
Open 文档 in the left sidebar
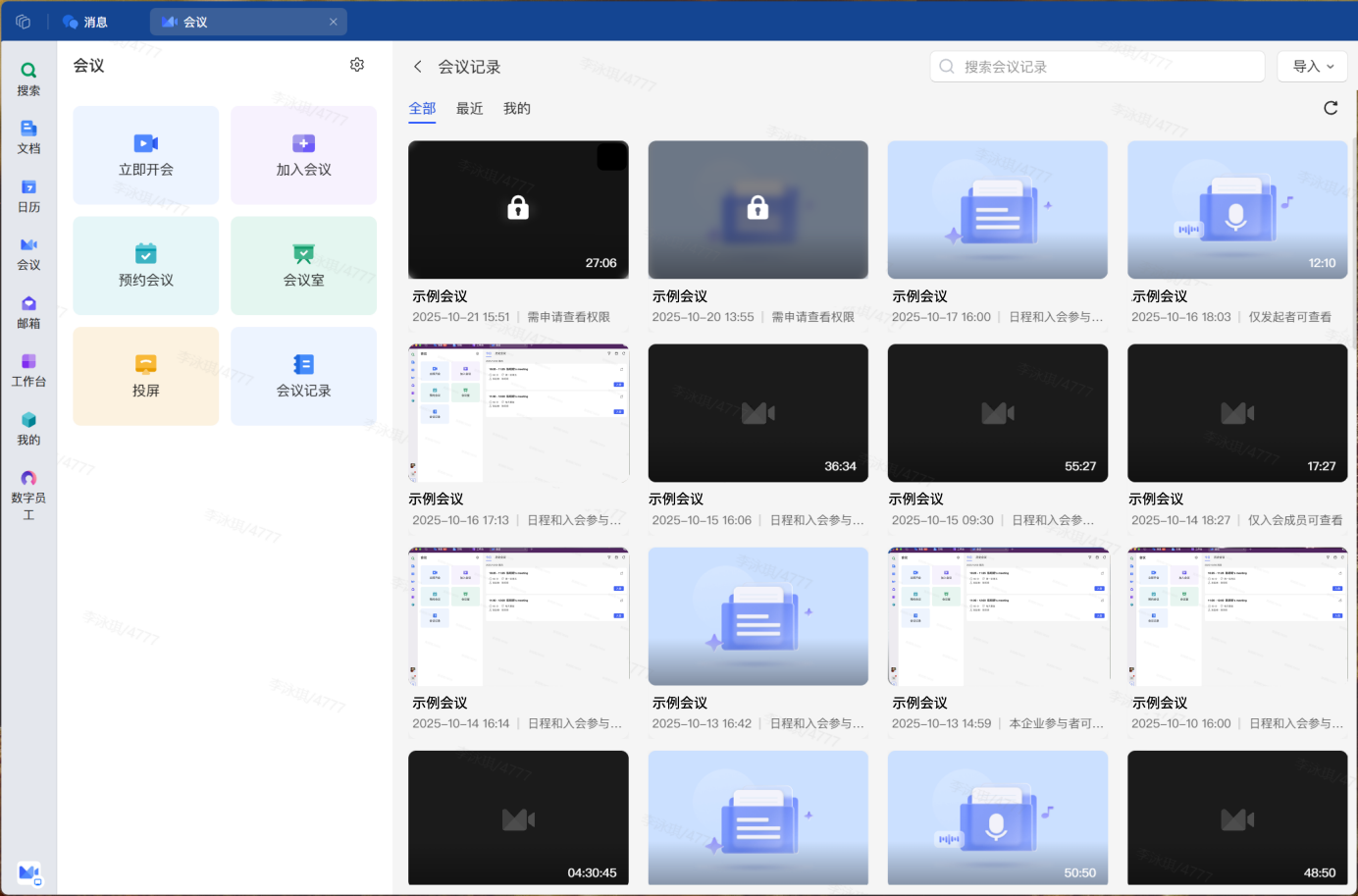click(x=28, y=137)
